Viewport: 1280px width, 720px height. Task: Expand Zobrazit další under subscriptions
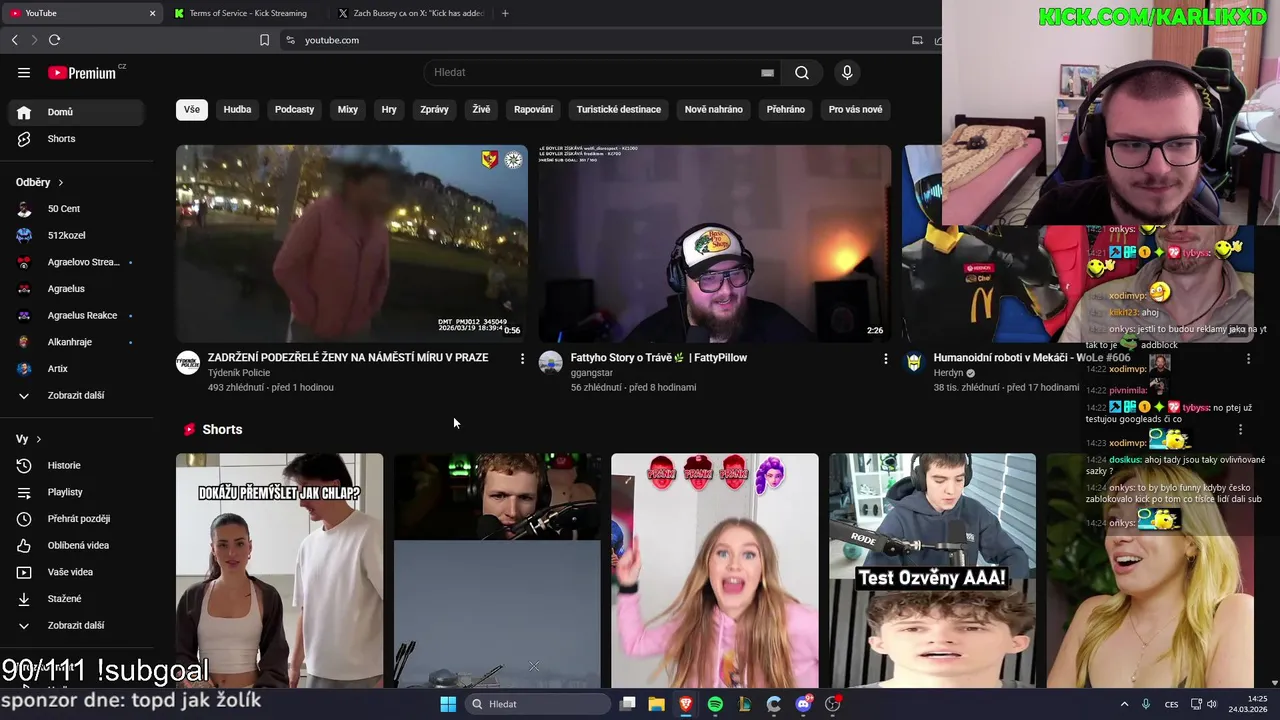(x=77, y=395)
